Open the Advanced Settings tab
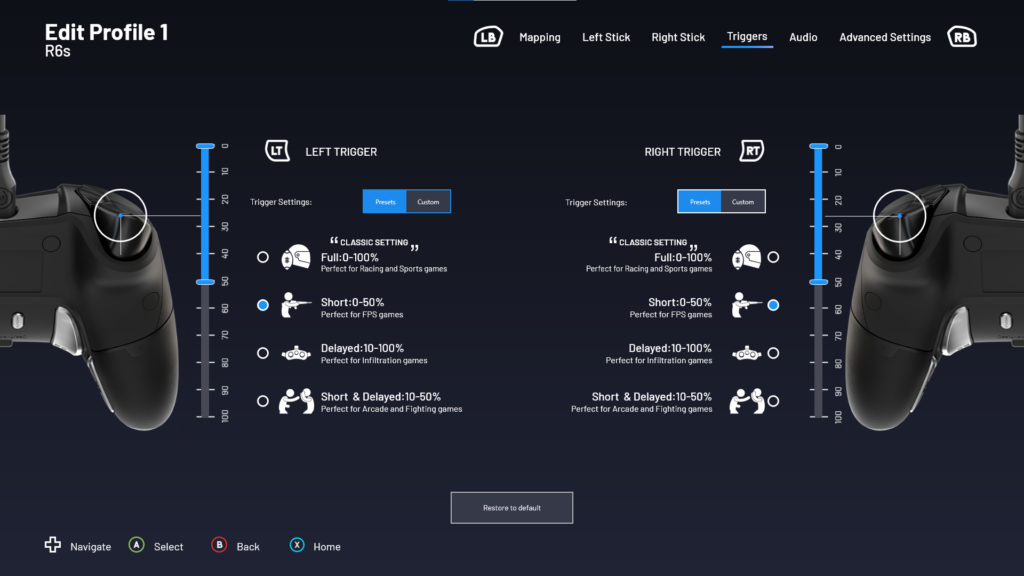Screen dimensions: 1024x576 pyautogui.click(x=885, y=37)
